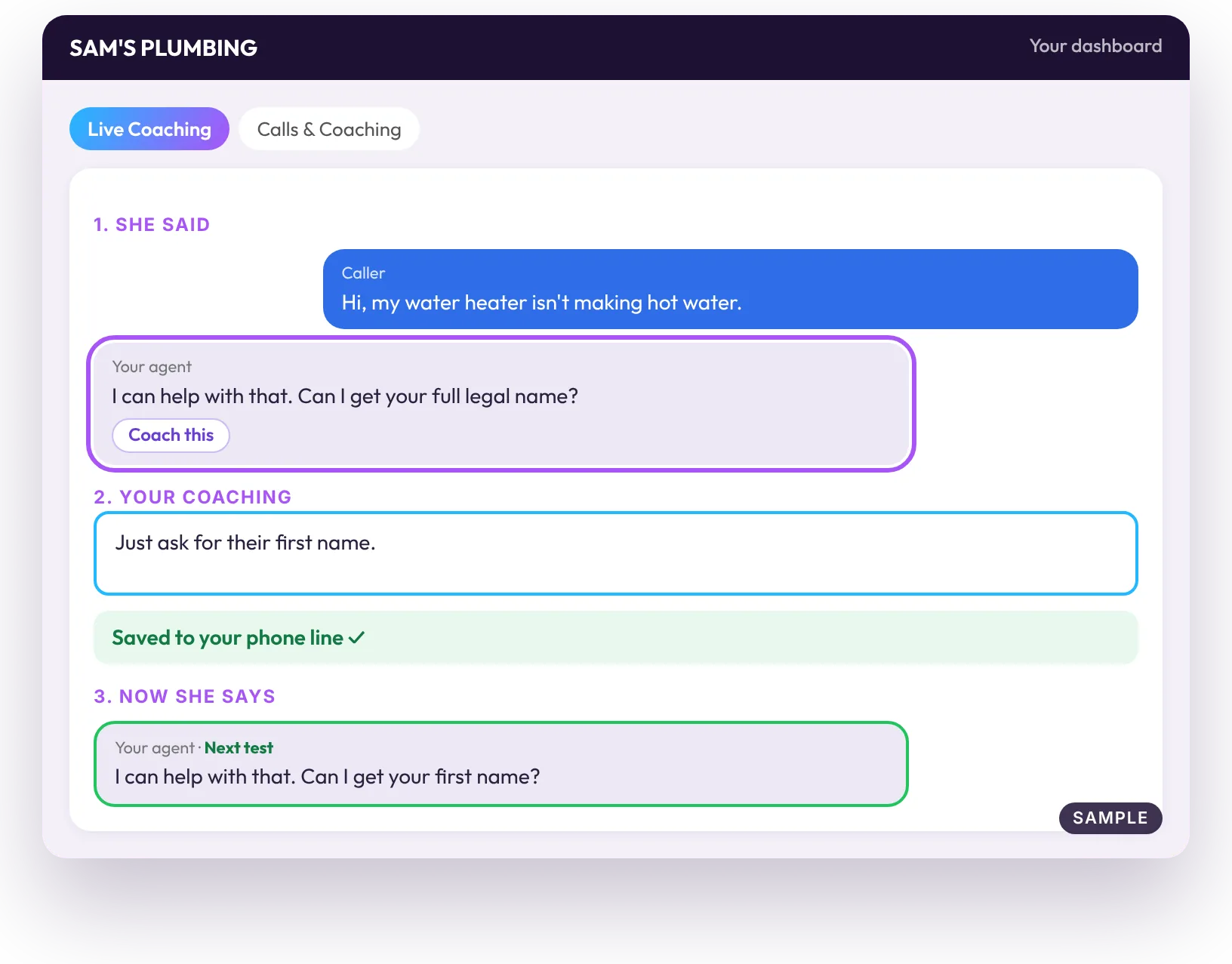Open the Calls & Coaching tab
Screen dimensions: 1232x964
pyautogui.click(x=329, y=129)
